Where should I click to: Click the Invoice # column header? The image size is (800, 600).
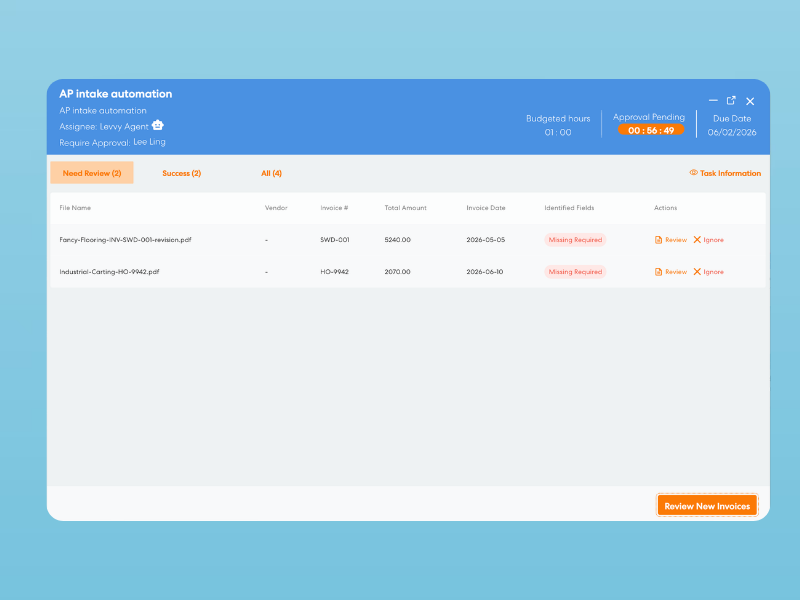click(334, 208)
